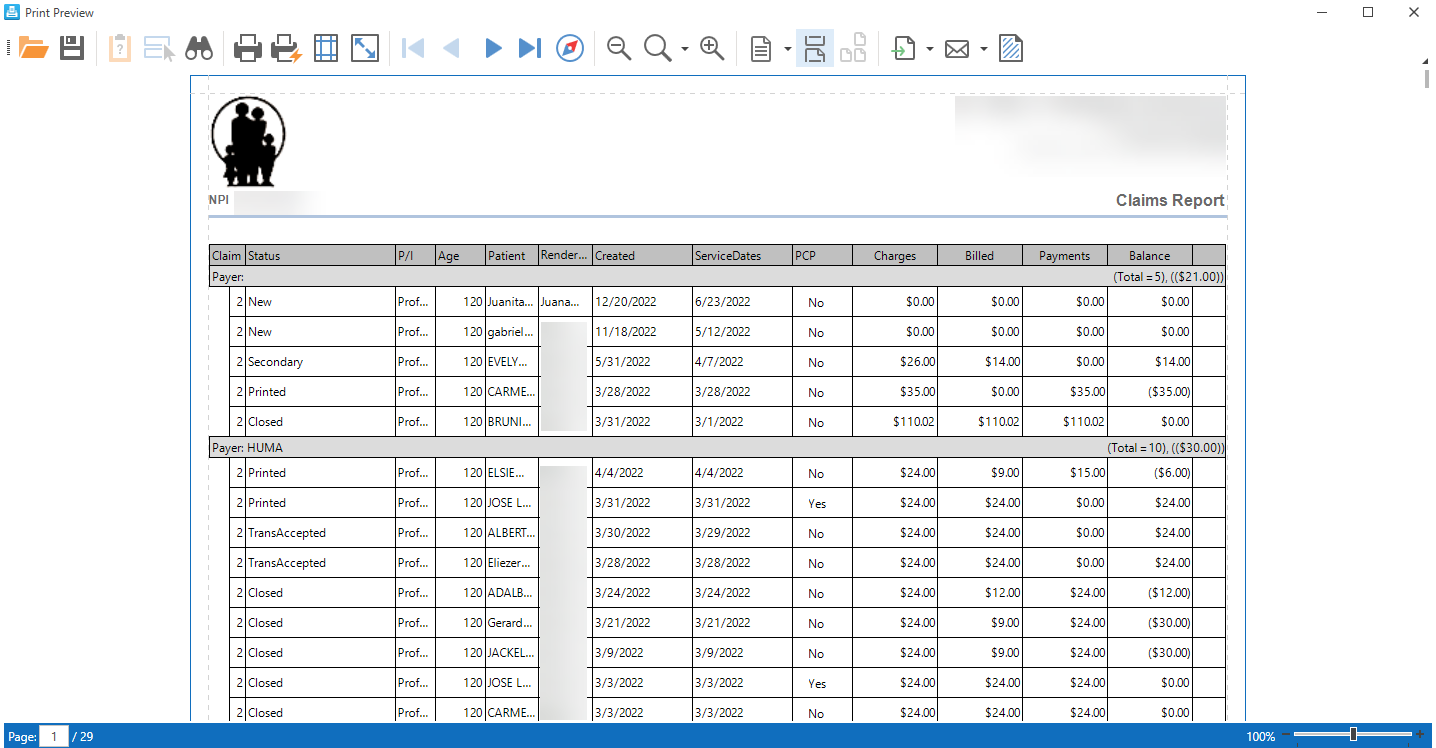The width and height of the screenshot is (1436, 748).
Task: Open the Find binoculars tool
Action: (x=199, y=48)
